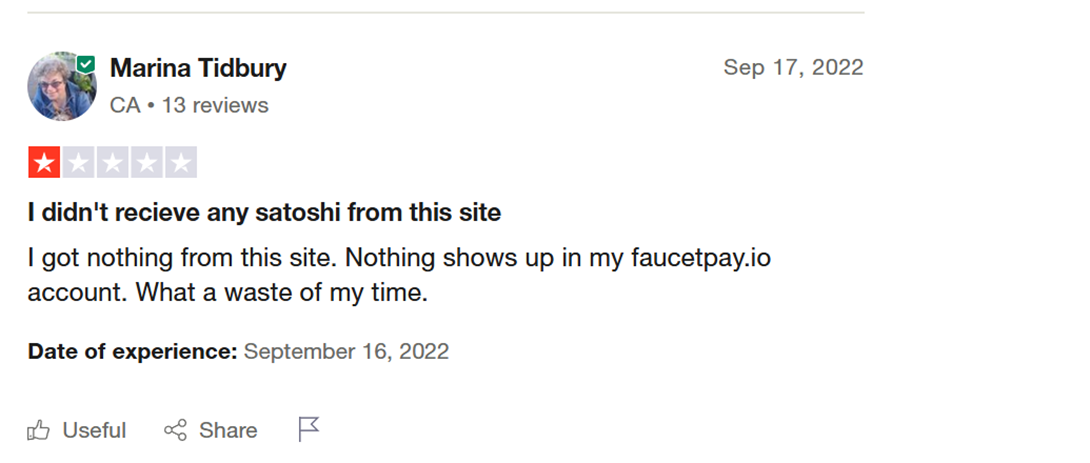Image resolution: width=1090 pixels, height=463 pixels.
Task: Open the review title about satoshi
Action: point(264,213)
